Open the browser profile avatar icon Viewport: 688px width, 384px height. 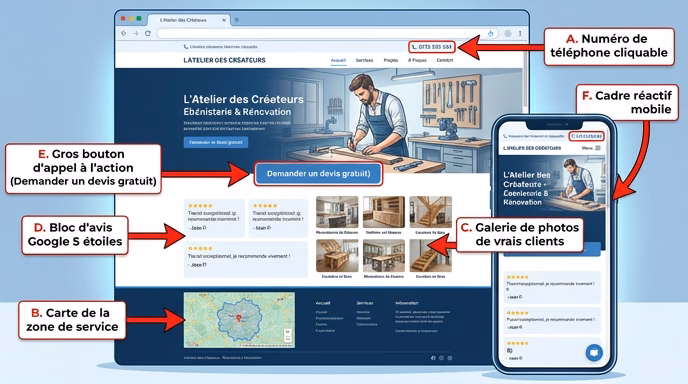click(508, 33)
